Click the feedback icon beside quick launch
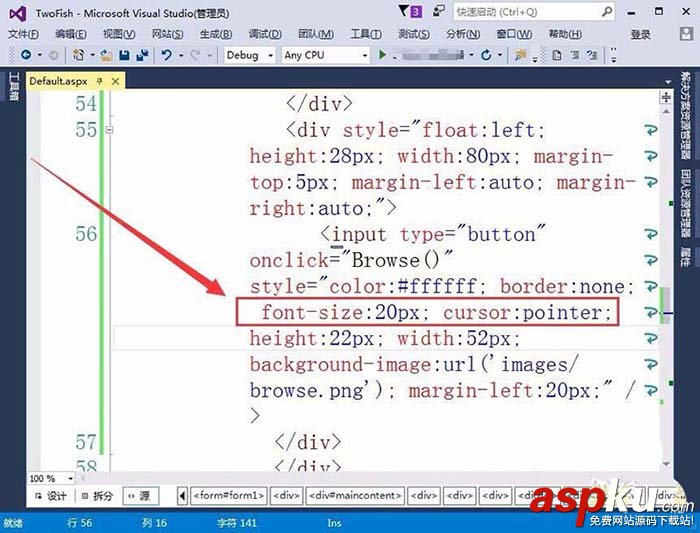 (439, 11)
